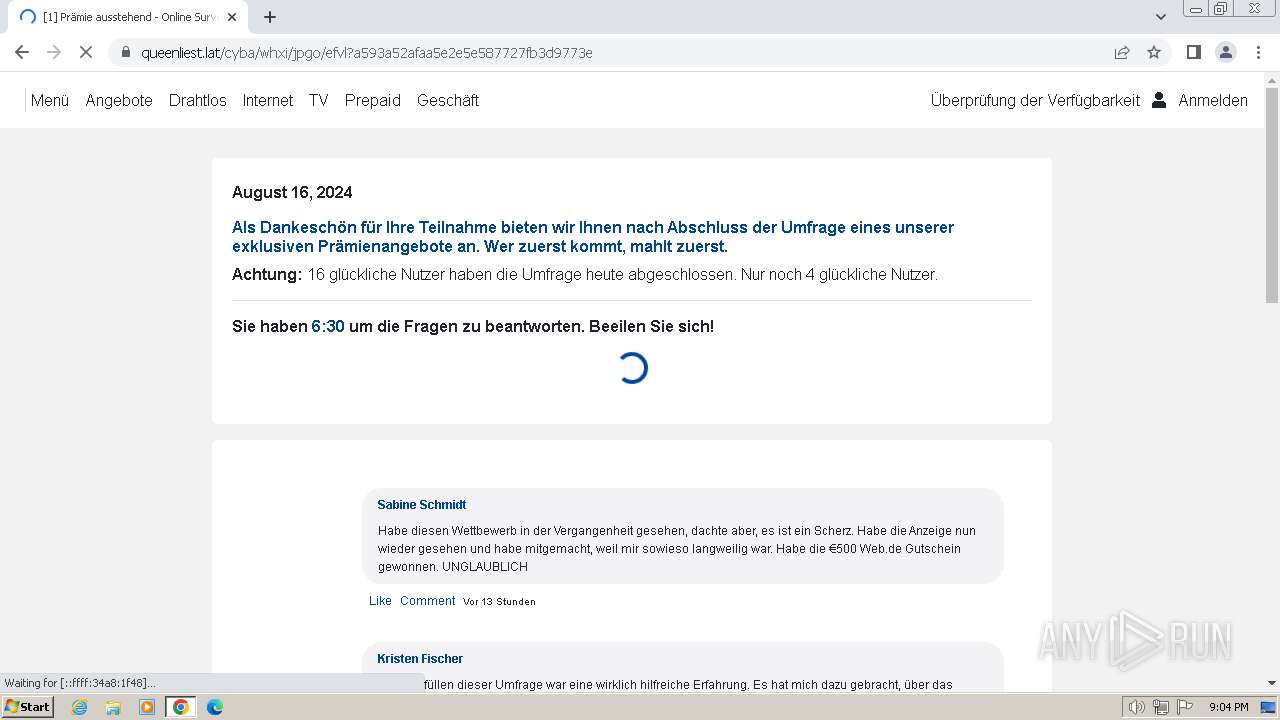
Task: Open the Windows Start button
Action: [27, 707]
